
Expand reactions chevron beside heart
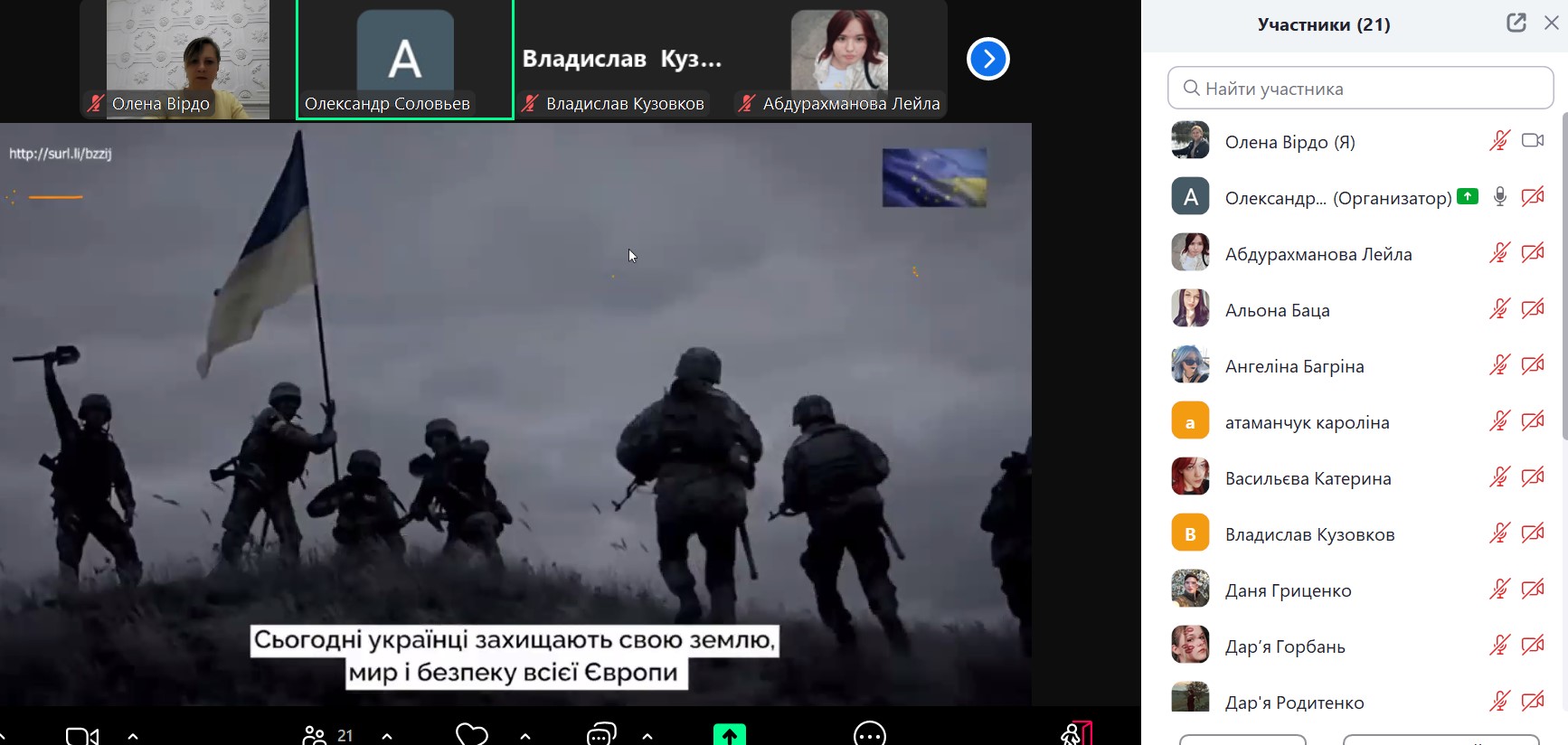(525, 736)
